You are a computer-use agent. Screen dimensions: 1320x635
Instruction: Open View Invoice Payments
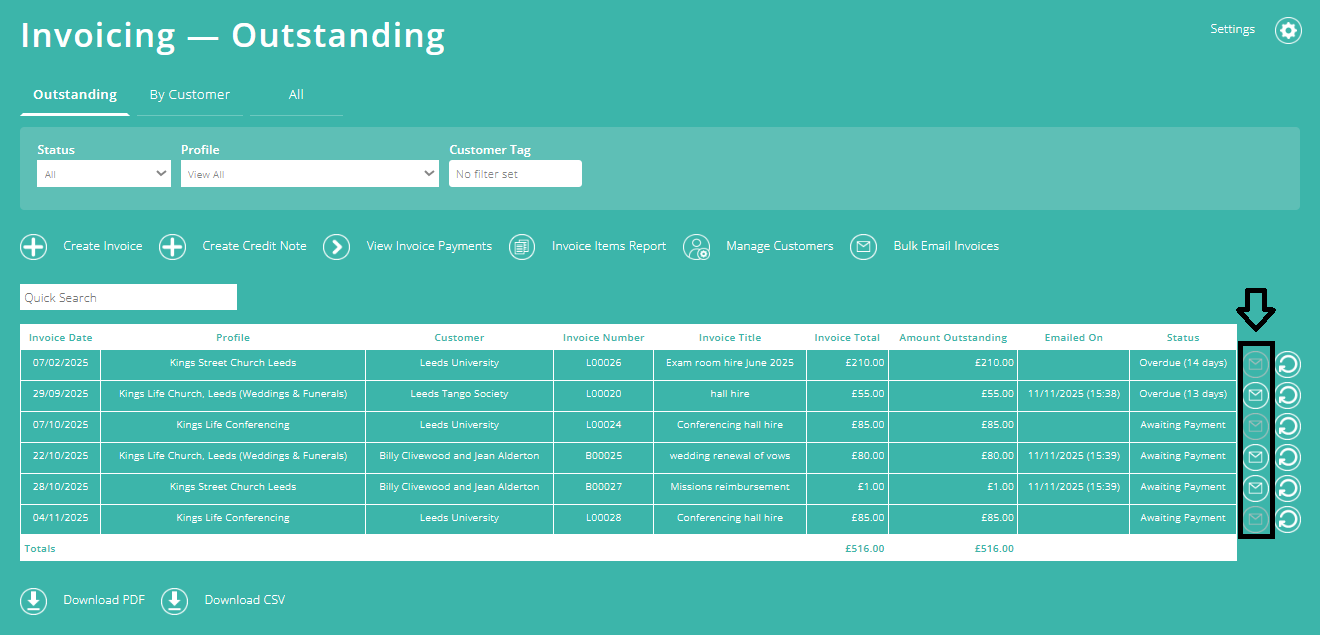coord(337,246)
